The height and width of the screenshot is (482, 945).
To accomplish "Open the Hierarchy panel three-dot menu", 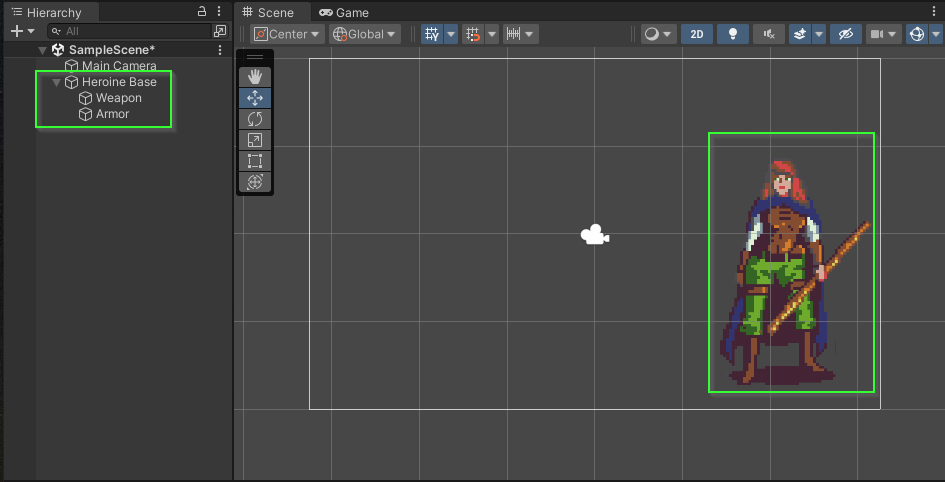I will [219, 11].
